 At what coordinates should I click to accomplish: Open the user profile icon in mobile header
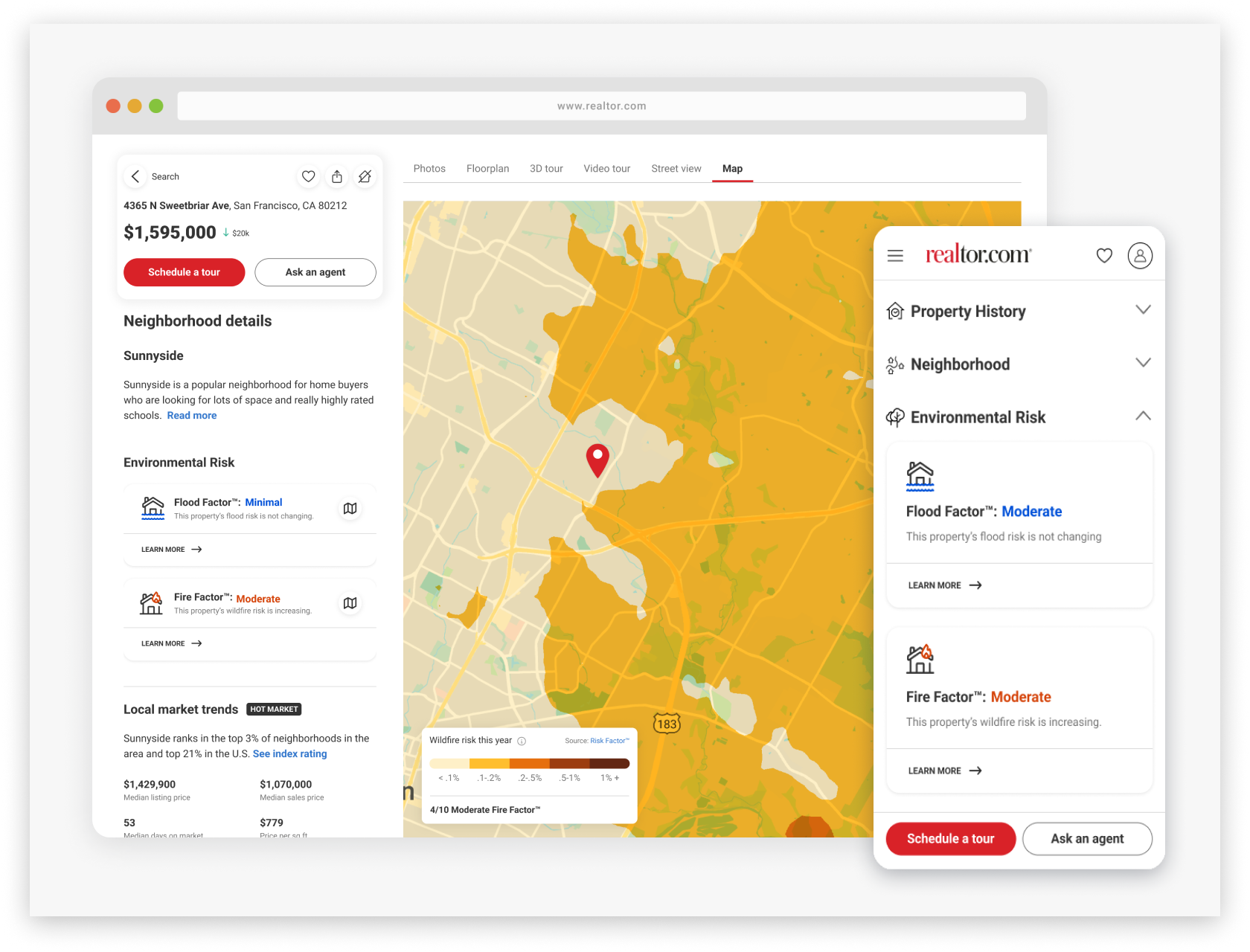[x=1140, y=256]
